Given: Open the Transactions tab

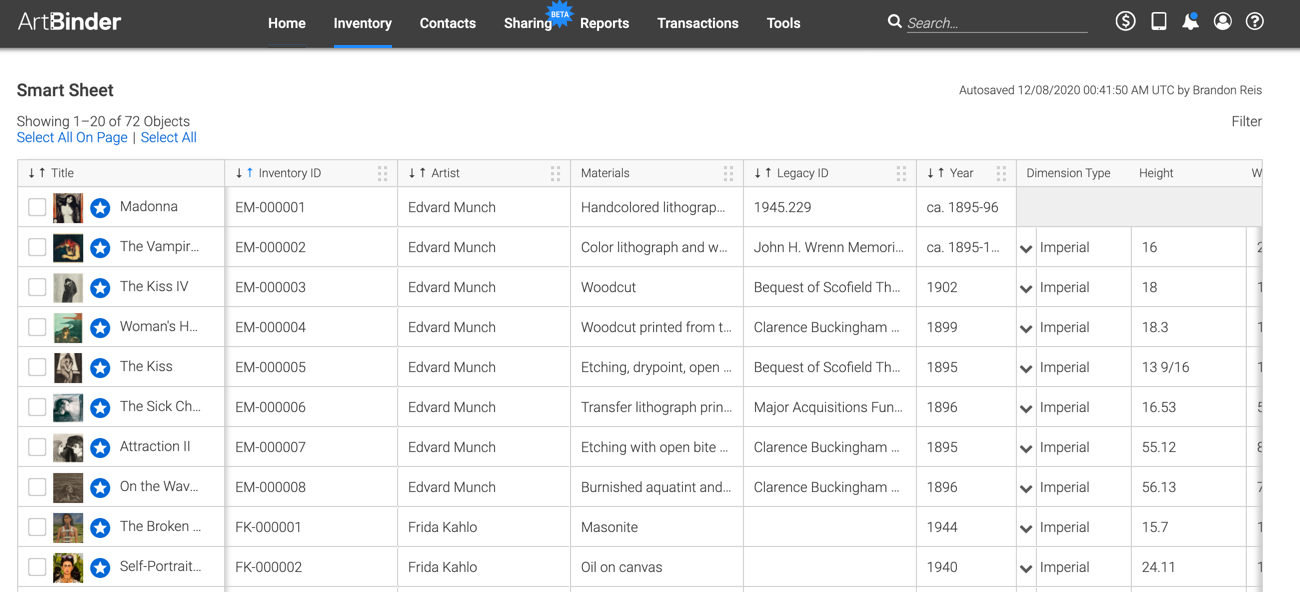Looking at the screenshot, I should [x=698, y=23].
